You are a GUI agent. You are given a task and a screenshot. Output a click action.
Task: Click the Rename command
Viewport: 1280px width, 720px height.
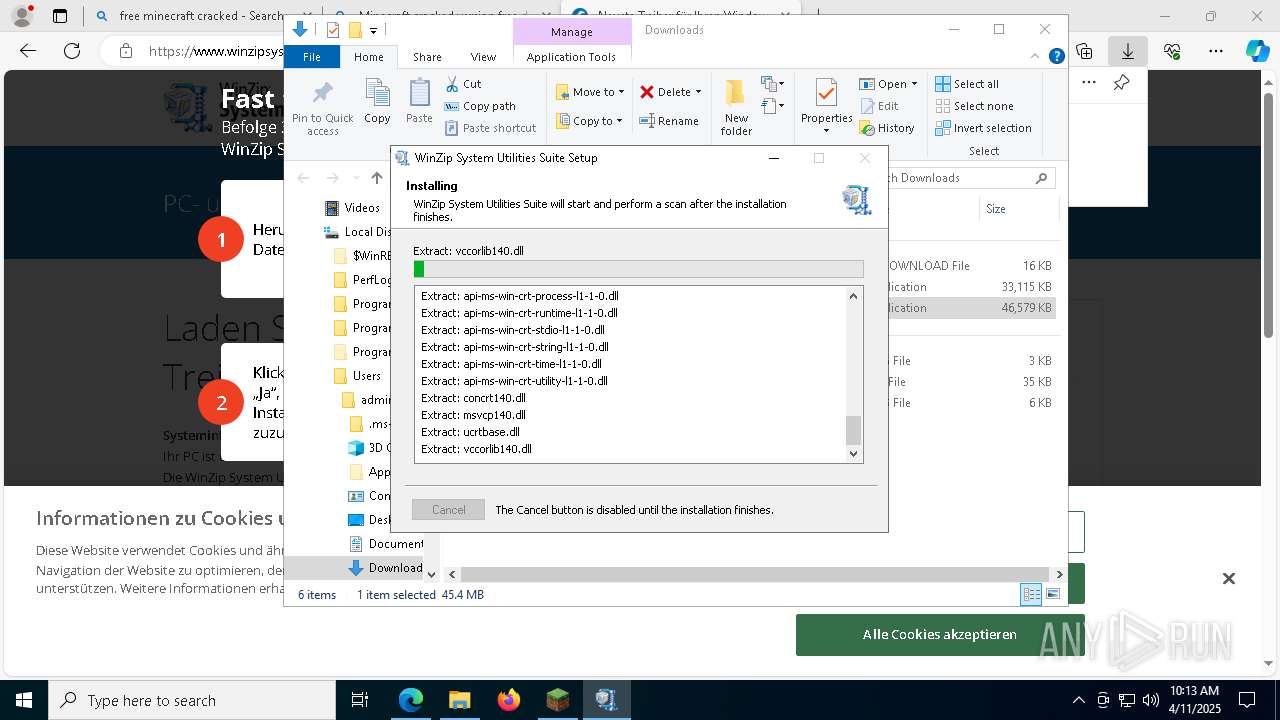[x=669, y=121]
